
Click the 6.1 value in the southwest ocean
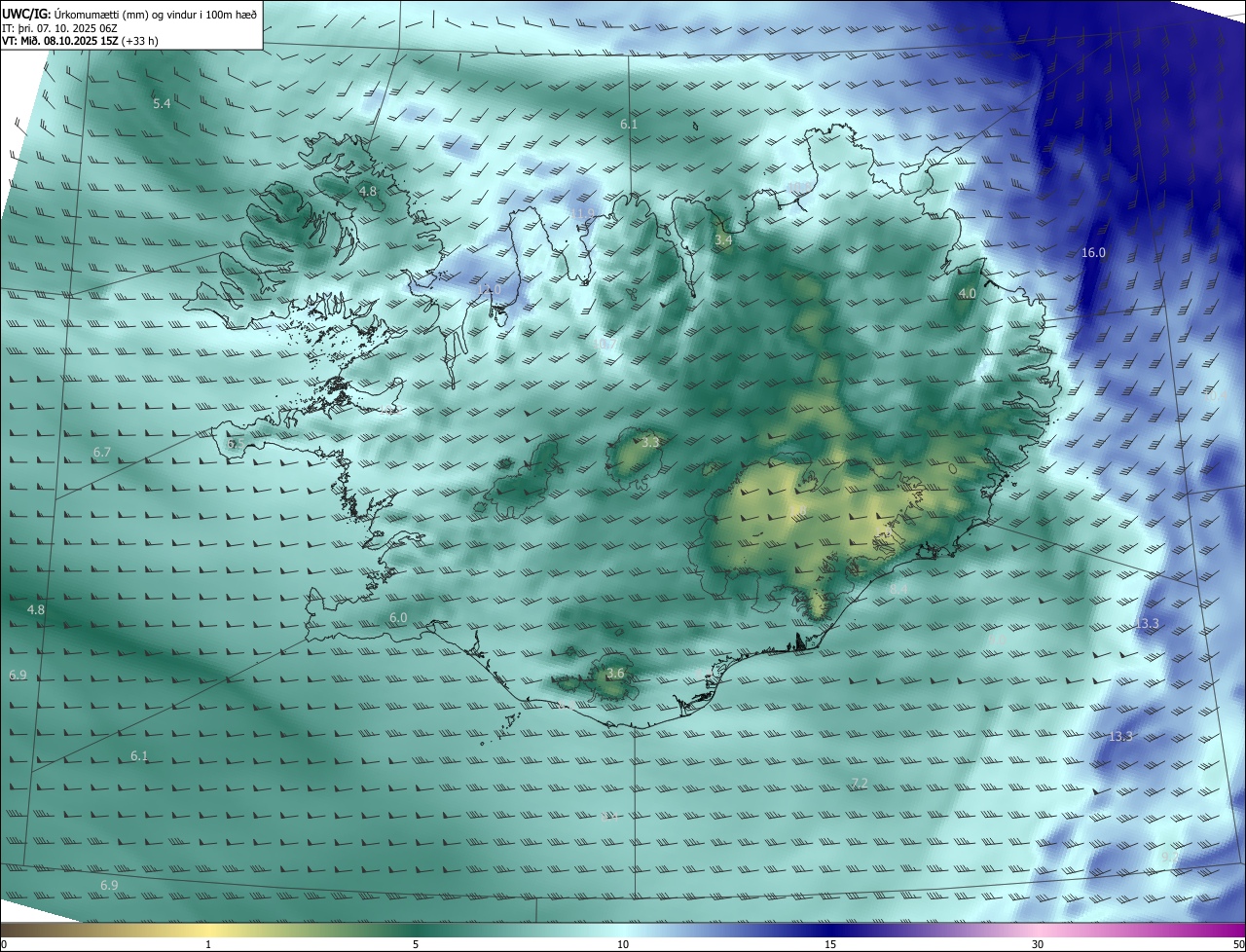point(139,756)
